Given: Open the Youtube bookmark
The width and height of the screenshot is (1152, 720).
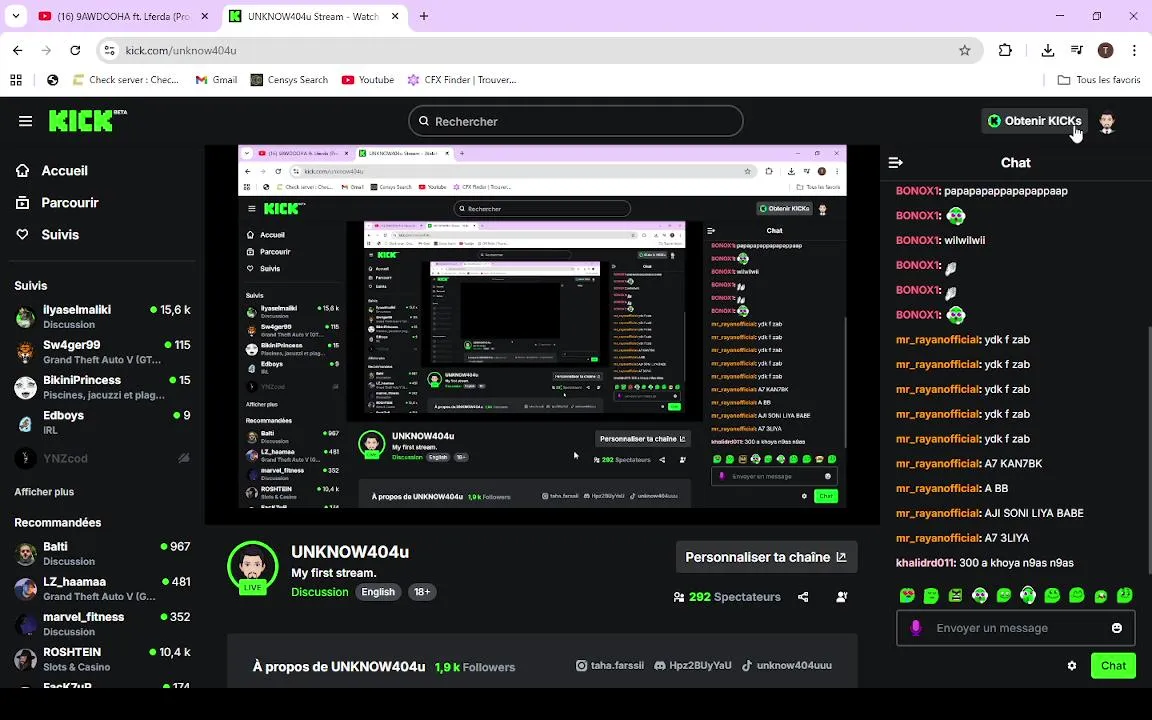Looking at the screenshot, I should click(368, 79).
